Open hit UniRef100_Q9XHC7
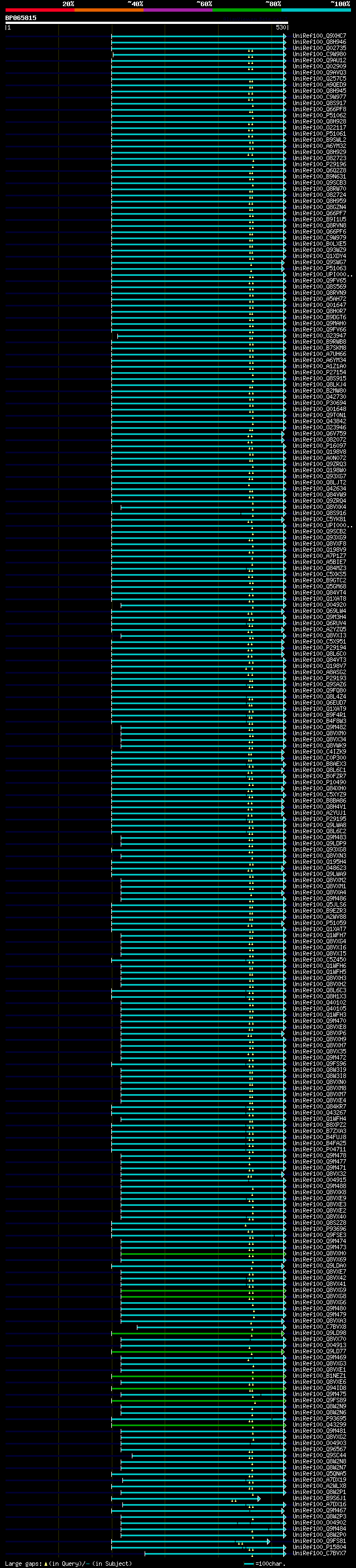The width and height of the screenshot is (356, 1568). [x=319, y=36]
